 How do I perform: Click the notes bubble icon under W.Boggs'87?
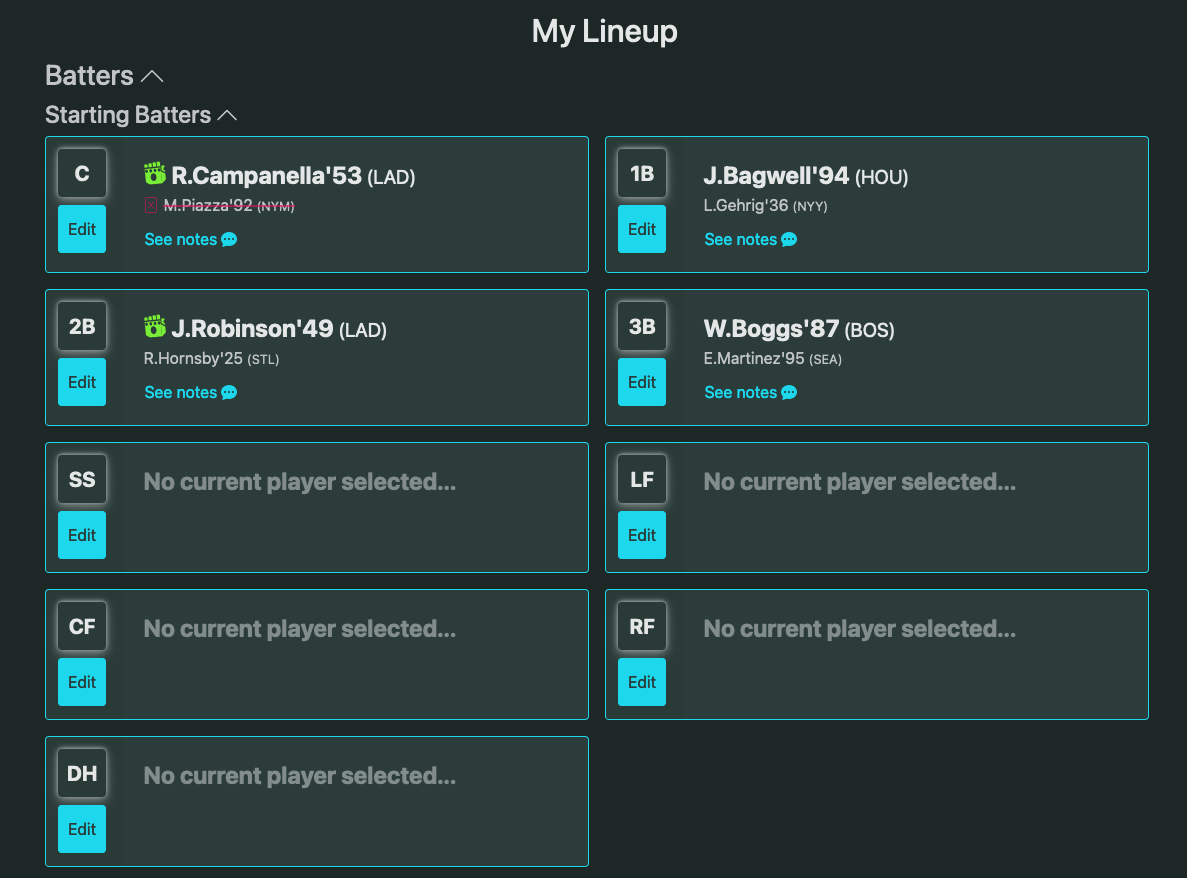(789, 393)
